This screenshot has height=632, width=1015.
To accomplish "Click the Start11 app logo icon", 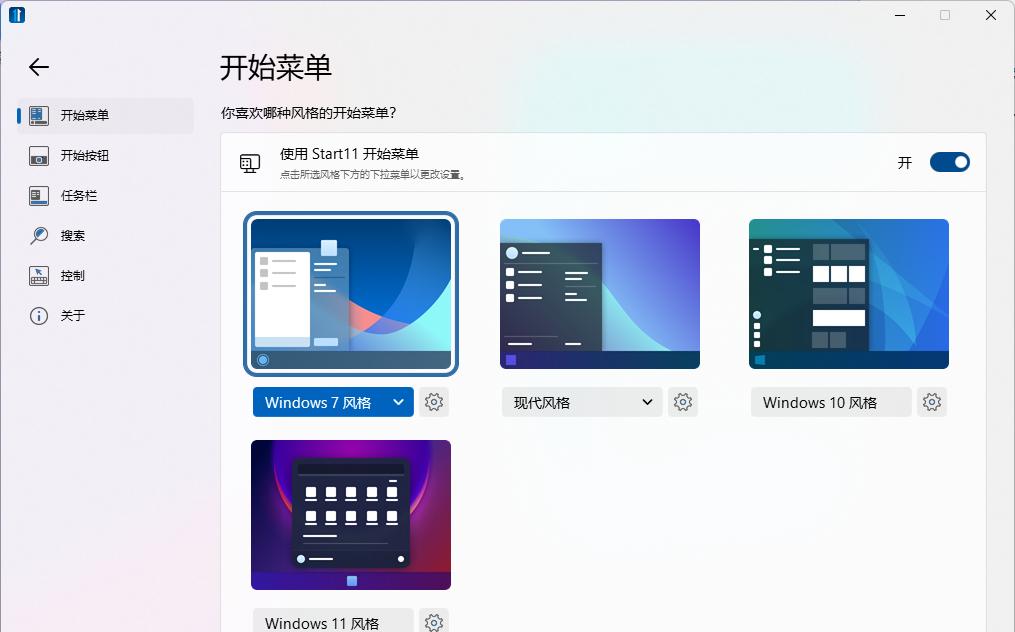I will [17, 14].
